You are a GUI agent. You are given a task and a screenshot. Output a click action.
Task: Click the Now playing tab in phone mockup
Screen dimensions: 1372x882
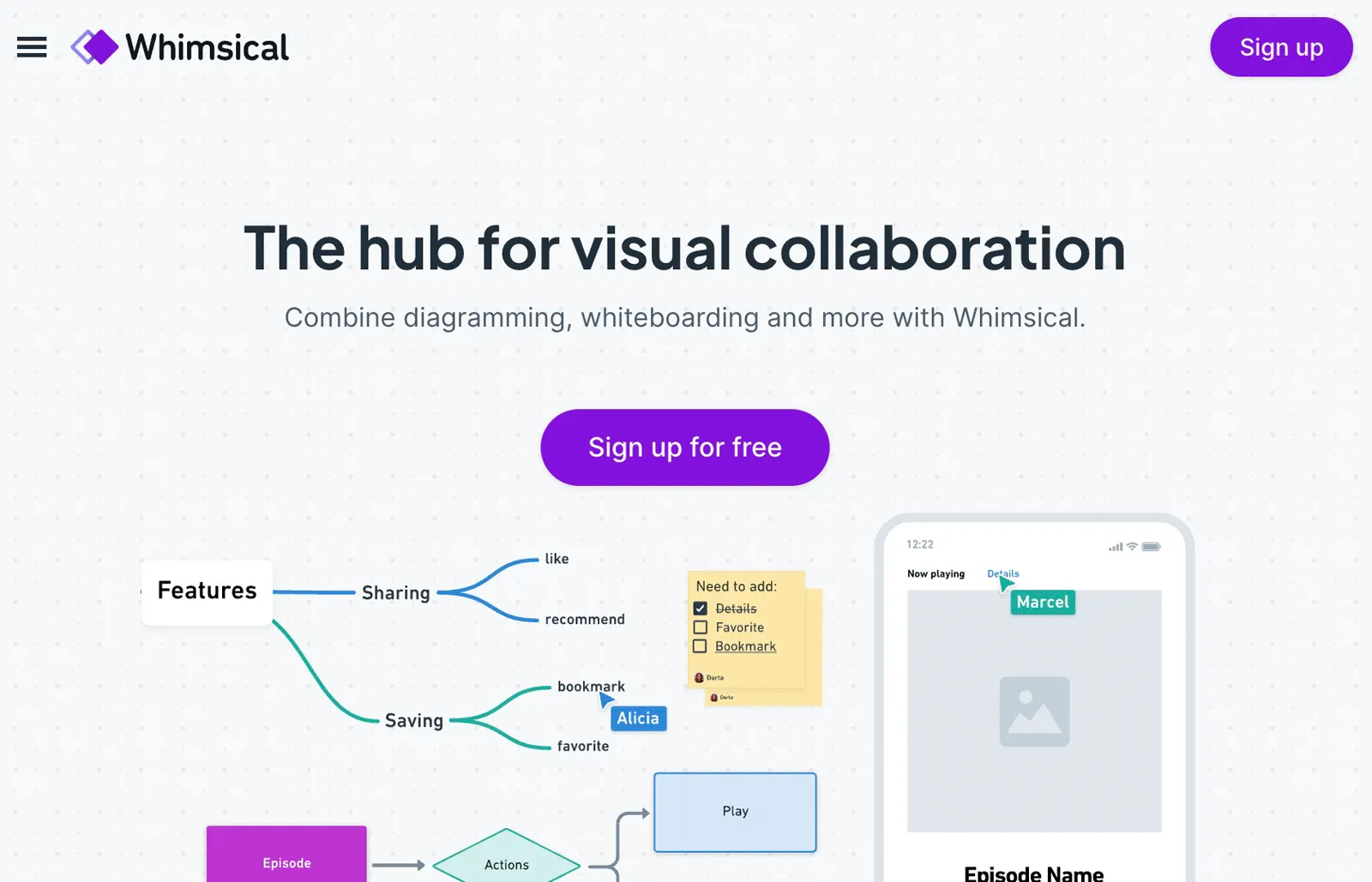(x=936, y=573)
